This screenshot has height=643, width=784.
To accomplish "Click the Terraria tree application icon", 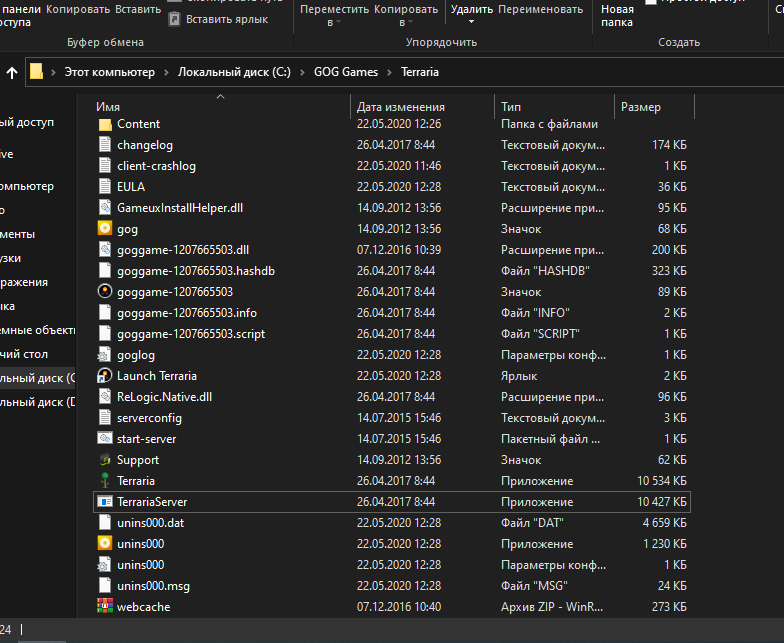I will point(105,480).
